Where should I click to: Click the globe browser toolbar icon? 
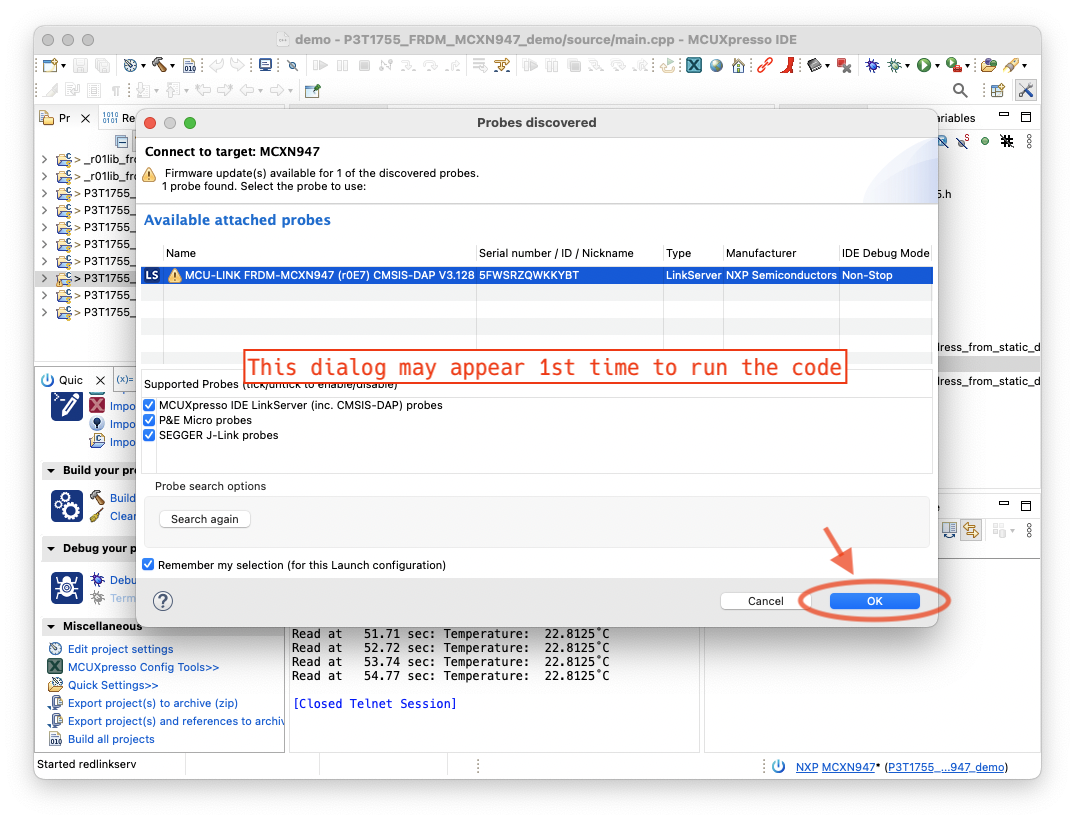coord(716,66)
